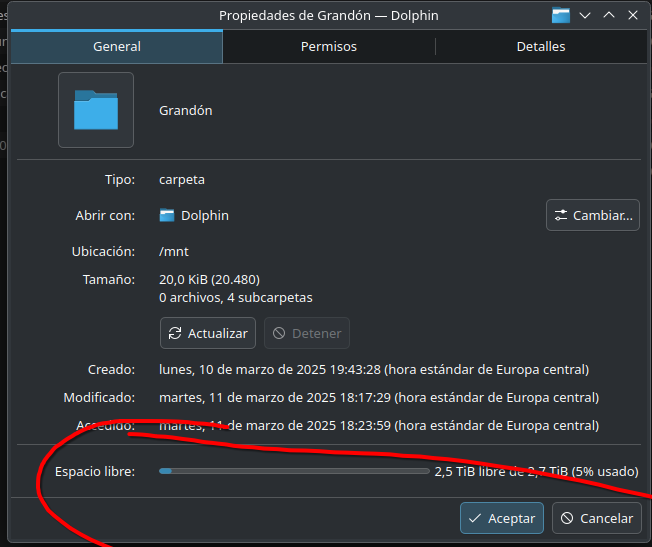This screenshot has width=652, height=547.
Task: Click the text "0 archivos, 4 subcarpetas"
Action: click(x=236, y=298)
